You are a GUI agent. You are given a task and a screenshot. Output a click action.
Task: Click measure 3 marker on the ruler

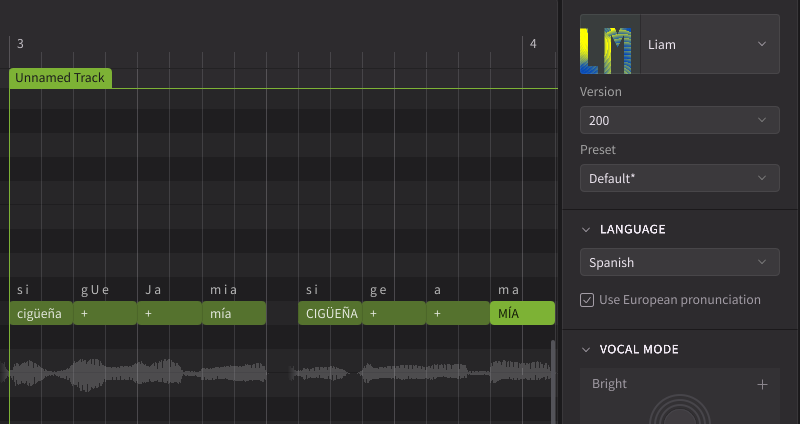(20, 44)
